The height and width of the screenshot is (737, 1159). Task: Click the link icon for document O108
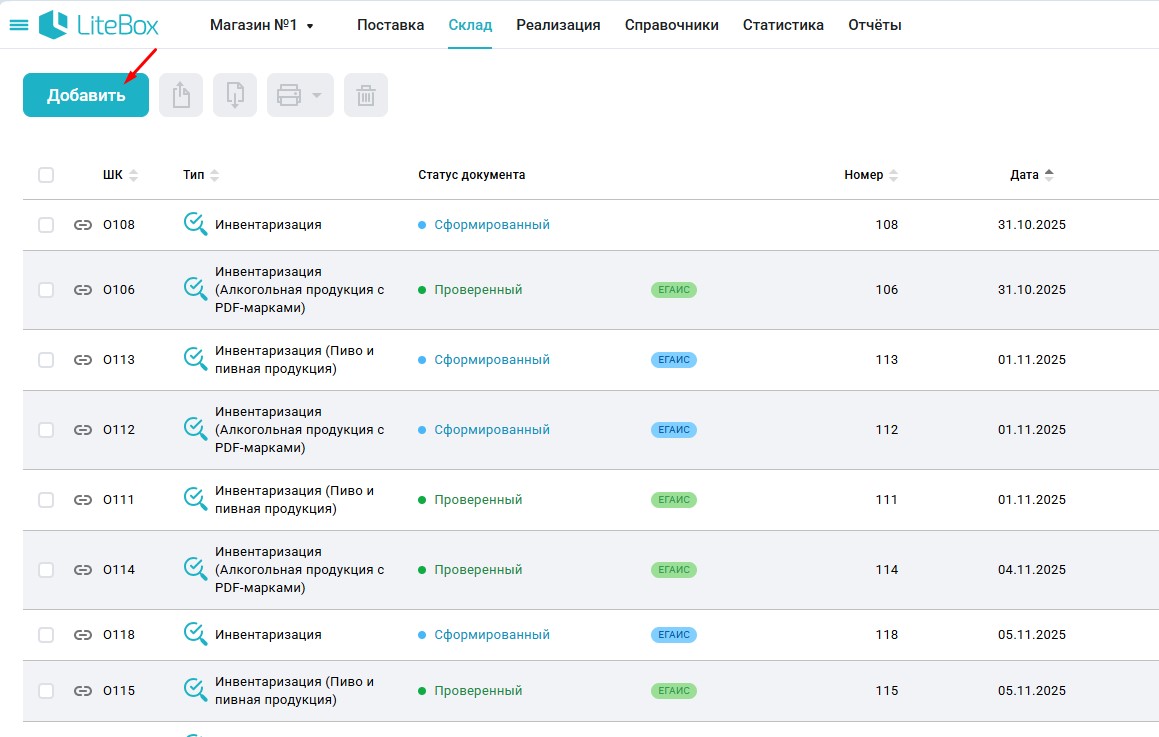83,225
